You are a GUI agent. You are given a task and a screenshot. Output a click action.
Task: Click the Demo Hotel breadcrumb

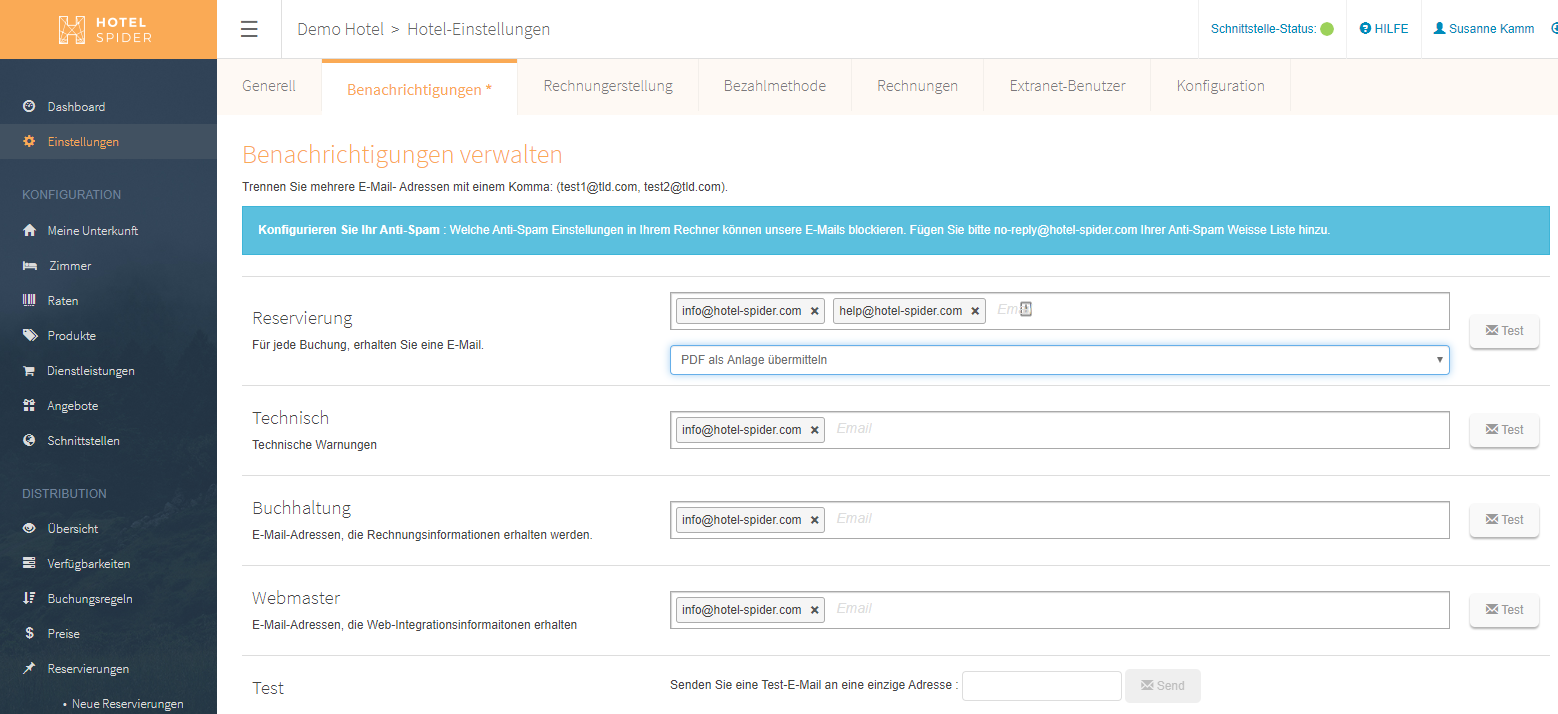[x=340, y=29]
